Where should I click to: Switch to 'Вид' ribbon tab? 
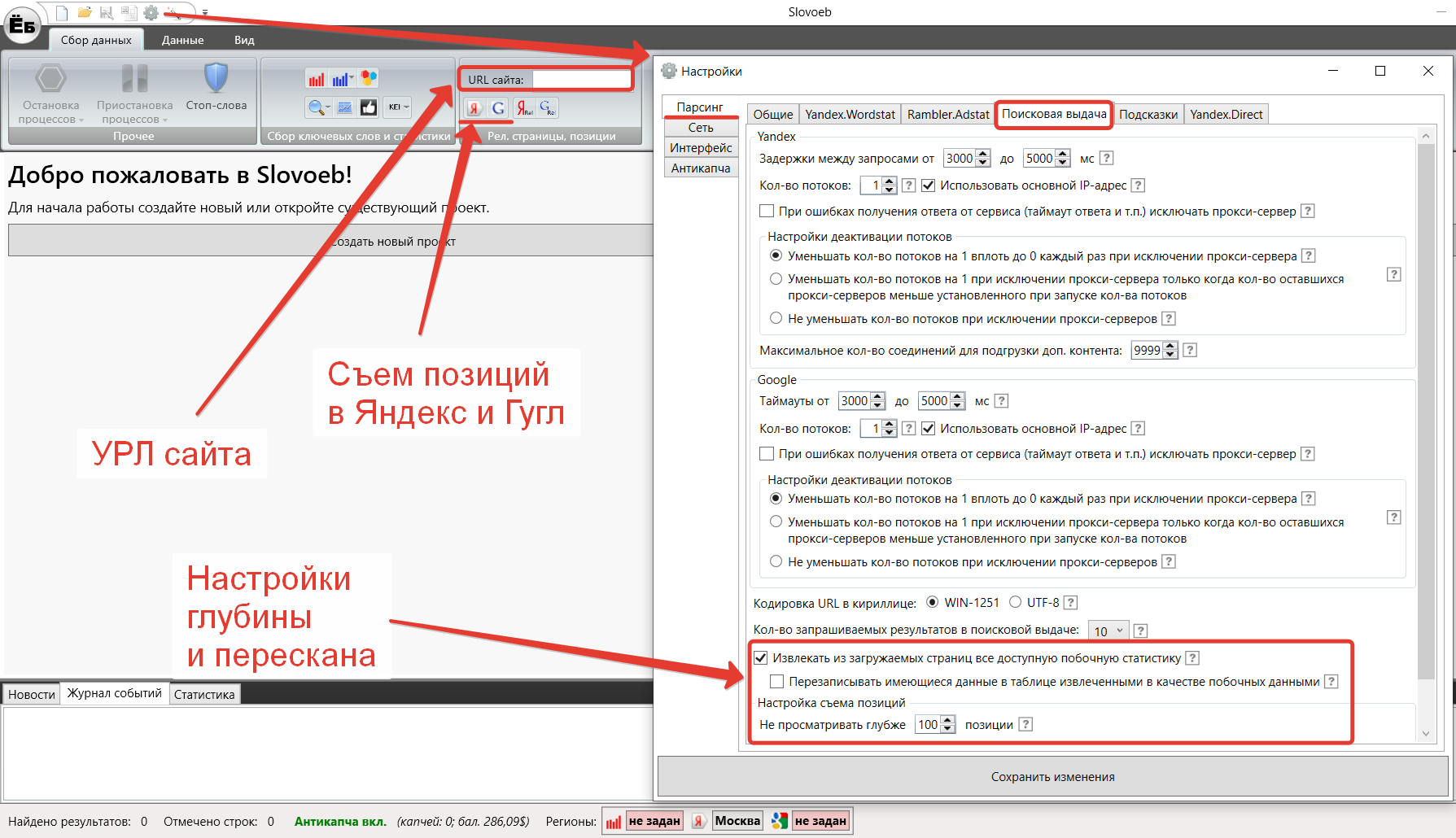click(244, 40)
